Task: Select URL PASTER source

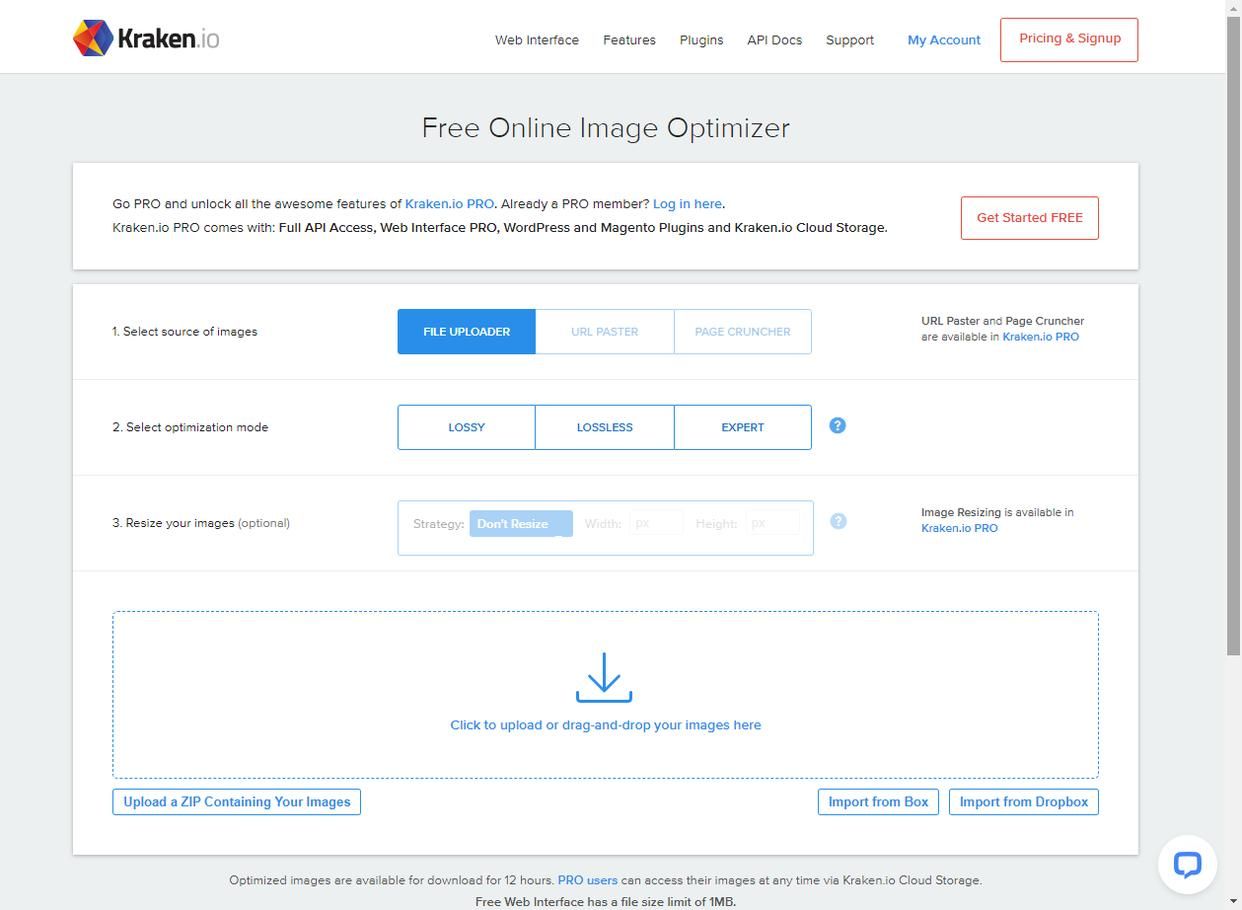Action: point(605,332)
